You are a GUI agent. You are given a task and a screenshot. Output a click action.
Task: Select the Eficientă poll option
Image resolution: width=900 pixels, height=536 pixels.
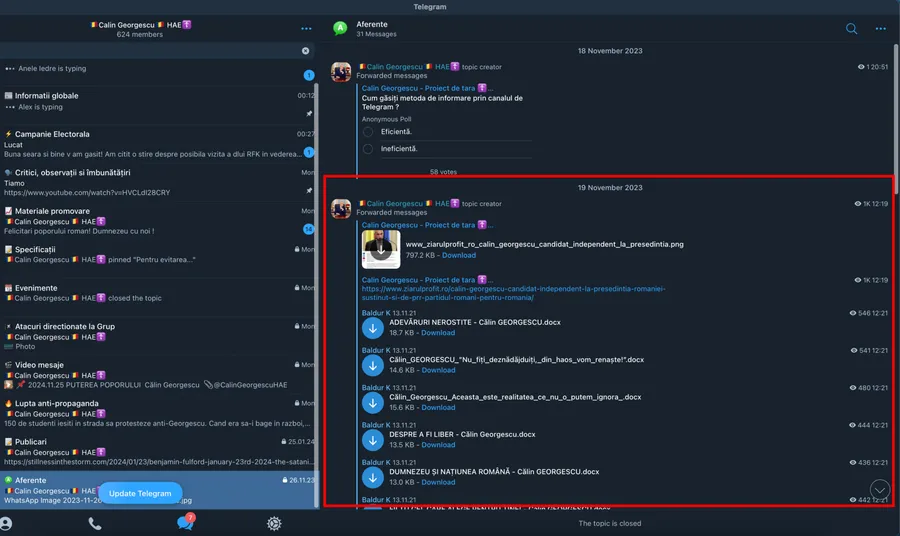point(368,131)
